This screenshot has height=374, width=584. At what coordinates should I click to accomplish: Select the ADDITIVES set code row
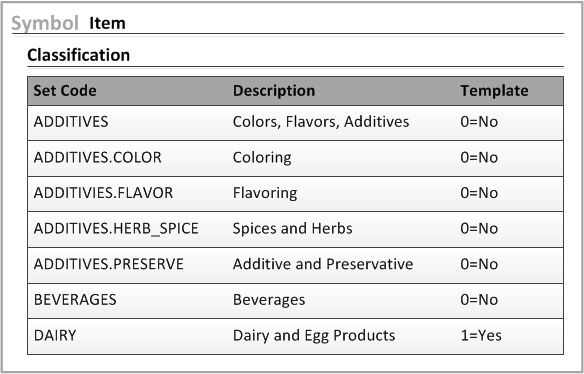(x=295, y=123)
